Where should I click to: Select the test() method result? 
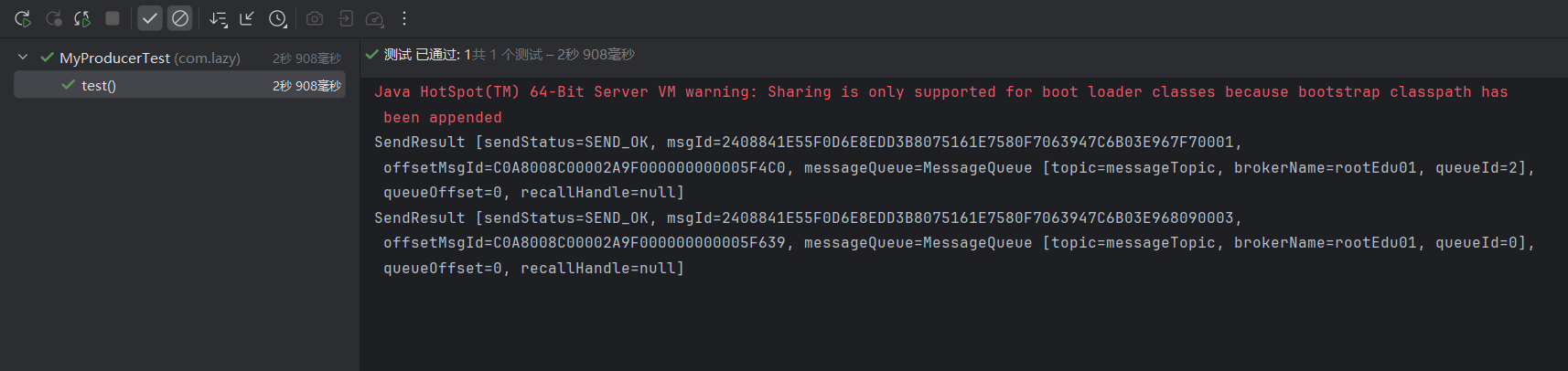click(99, 86)
